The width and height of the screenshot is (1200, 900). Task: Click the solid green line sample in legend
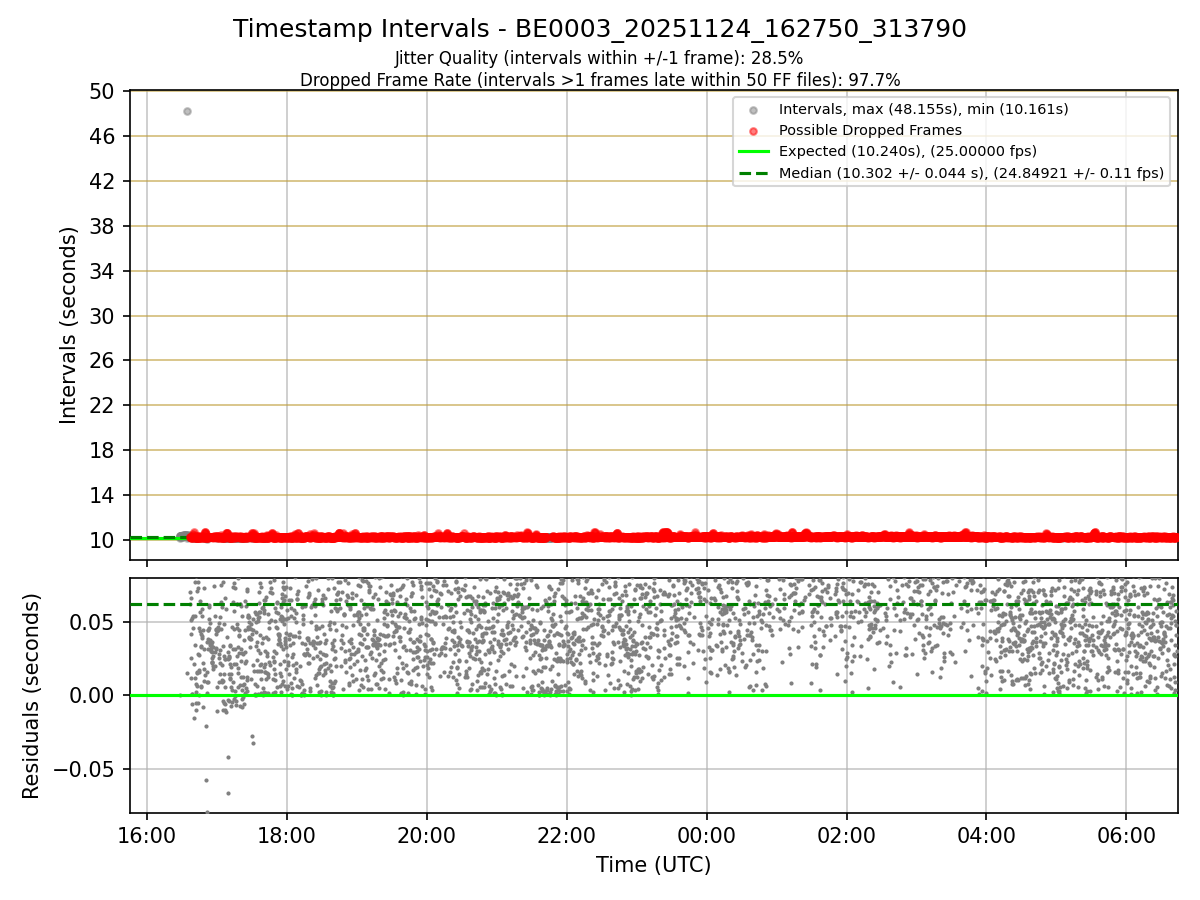click(754, 152)
